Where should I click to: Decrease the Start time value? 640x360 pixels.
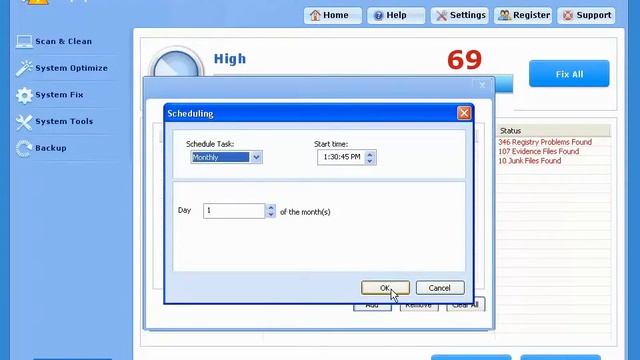pyautogui.click(x=369, y=161)
